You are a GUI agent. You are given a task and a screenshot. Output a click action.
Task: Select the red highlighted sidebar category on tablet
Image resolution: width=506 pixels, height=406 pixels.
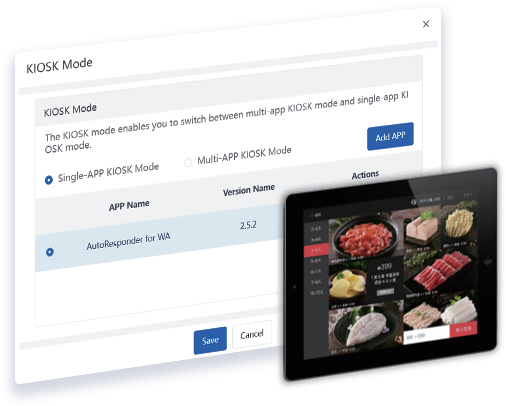coord(316,250)
